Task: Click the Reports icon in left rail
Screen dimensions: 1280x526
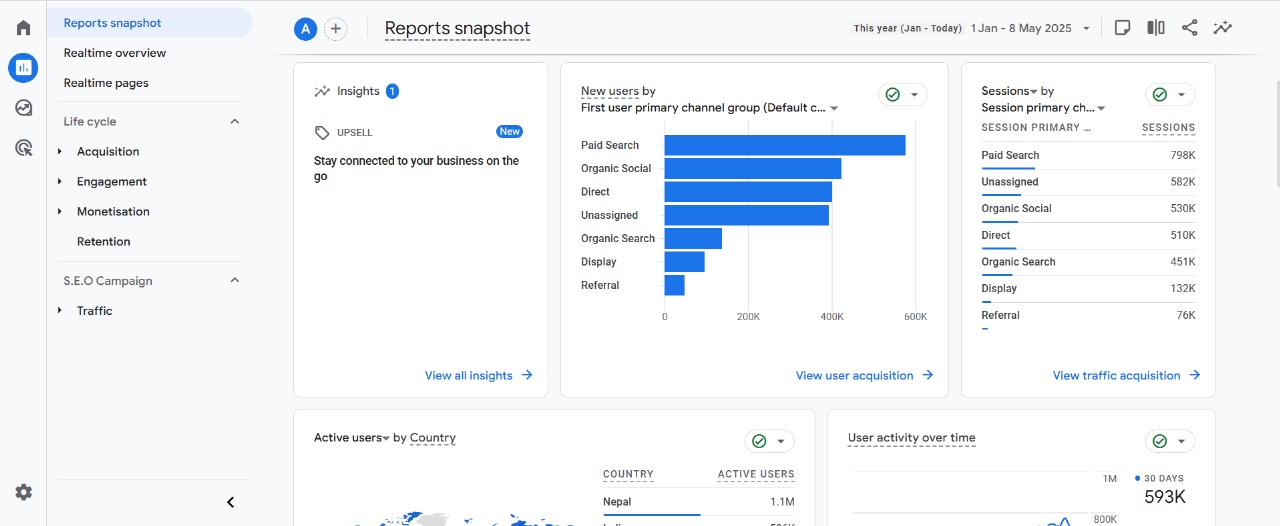Action: pyautogui.click(x=23, y=68)
